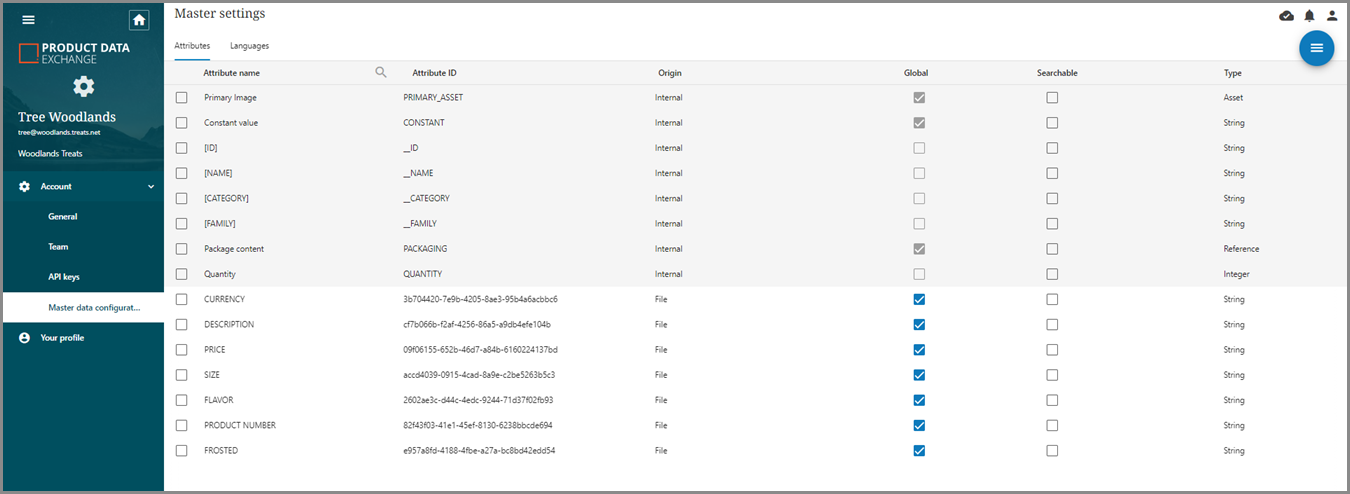Click the blue floating menu button
The height and width of the screenshot is (494, 1350).
click(x=1316, y=48)
